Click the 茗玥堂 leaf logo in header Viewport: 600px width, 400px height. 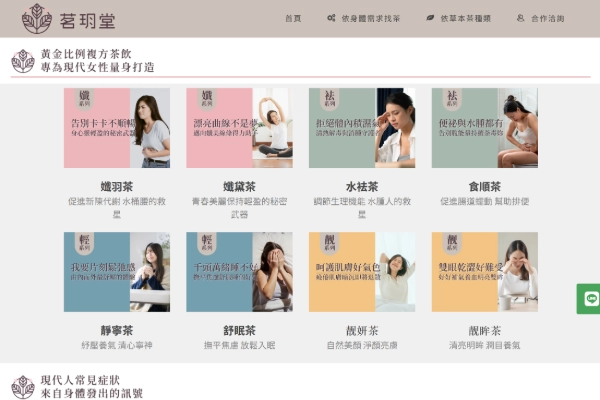(x=37, y=19)
